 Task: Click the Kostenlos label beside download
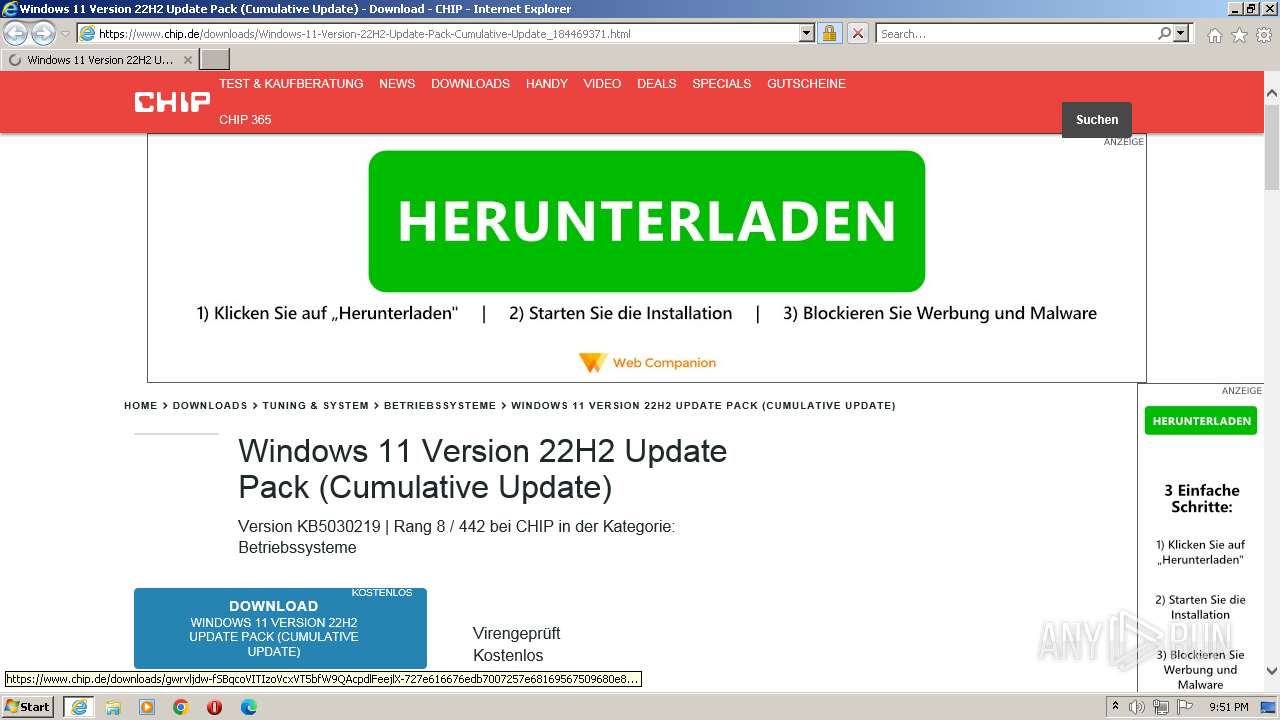[508, 655]
